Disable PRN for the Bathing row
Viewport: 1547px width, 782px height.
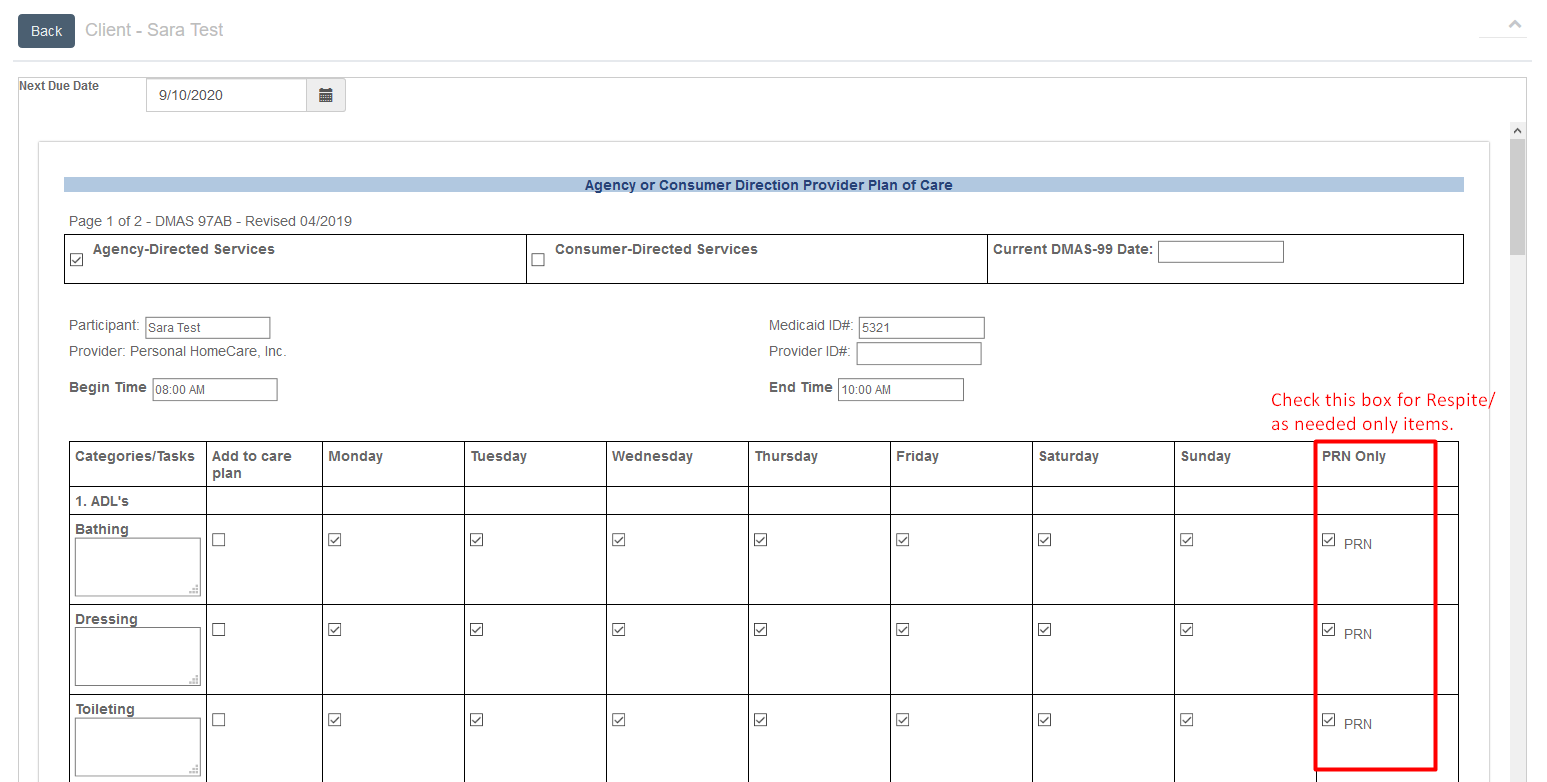coord(1329,539)
